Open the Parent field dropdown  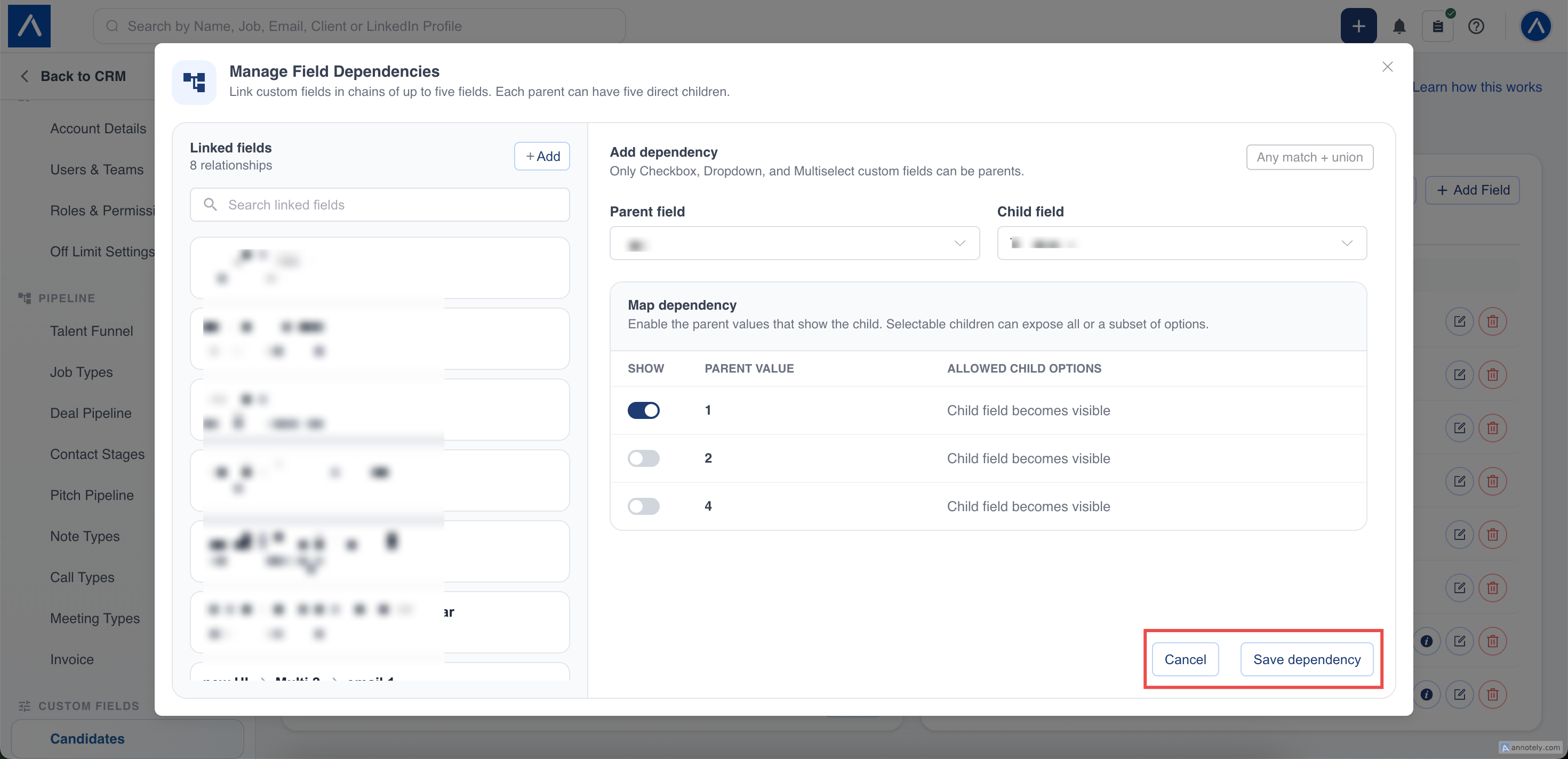coord(794,243)
